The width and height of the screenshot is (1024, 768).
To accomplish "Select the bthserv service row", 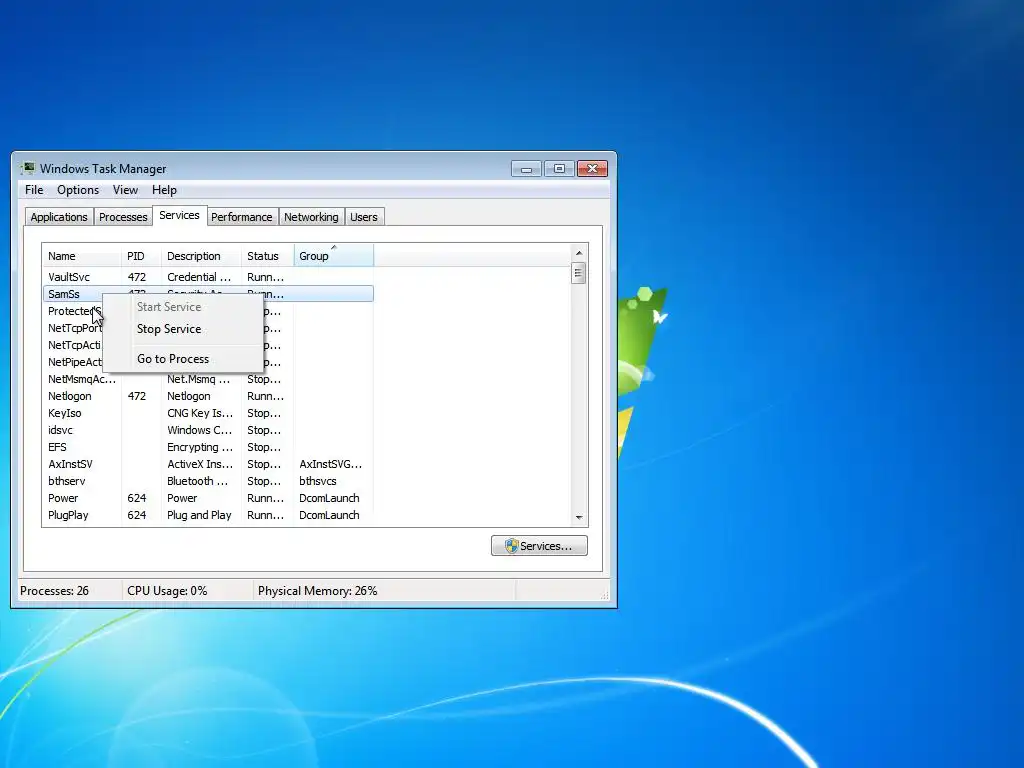I will (x=208, y=481).
